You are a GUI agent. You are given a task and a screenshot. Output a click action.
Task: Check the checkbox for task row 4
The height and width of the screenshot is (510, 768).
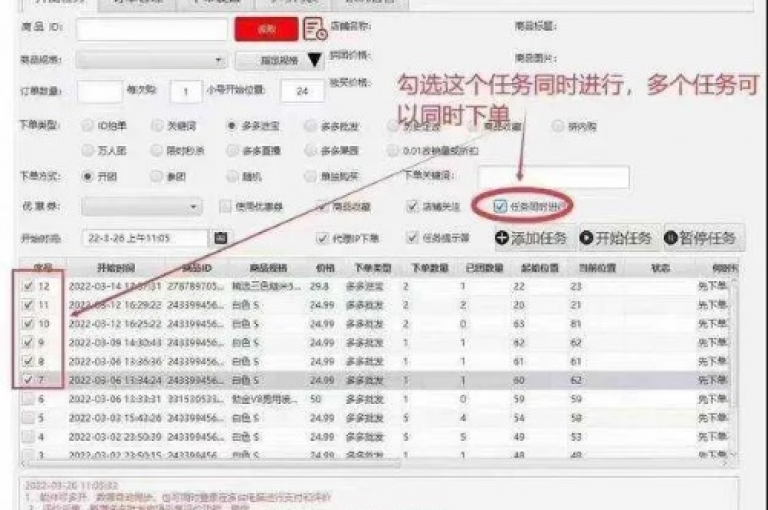click(28, 437)
